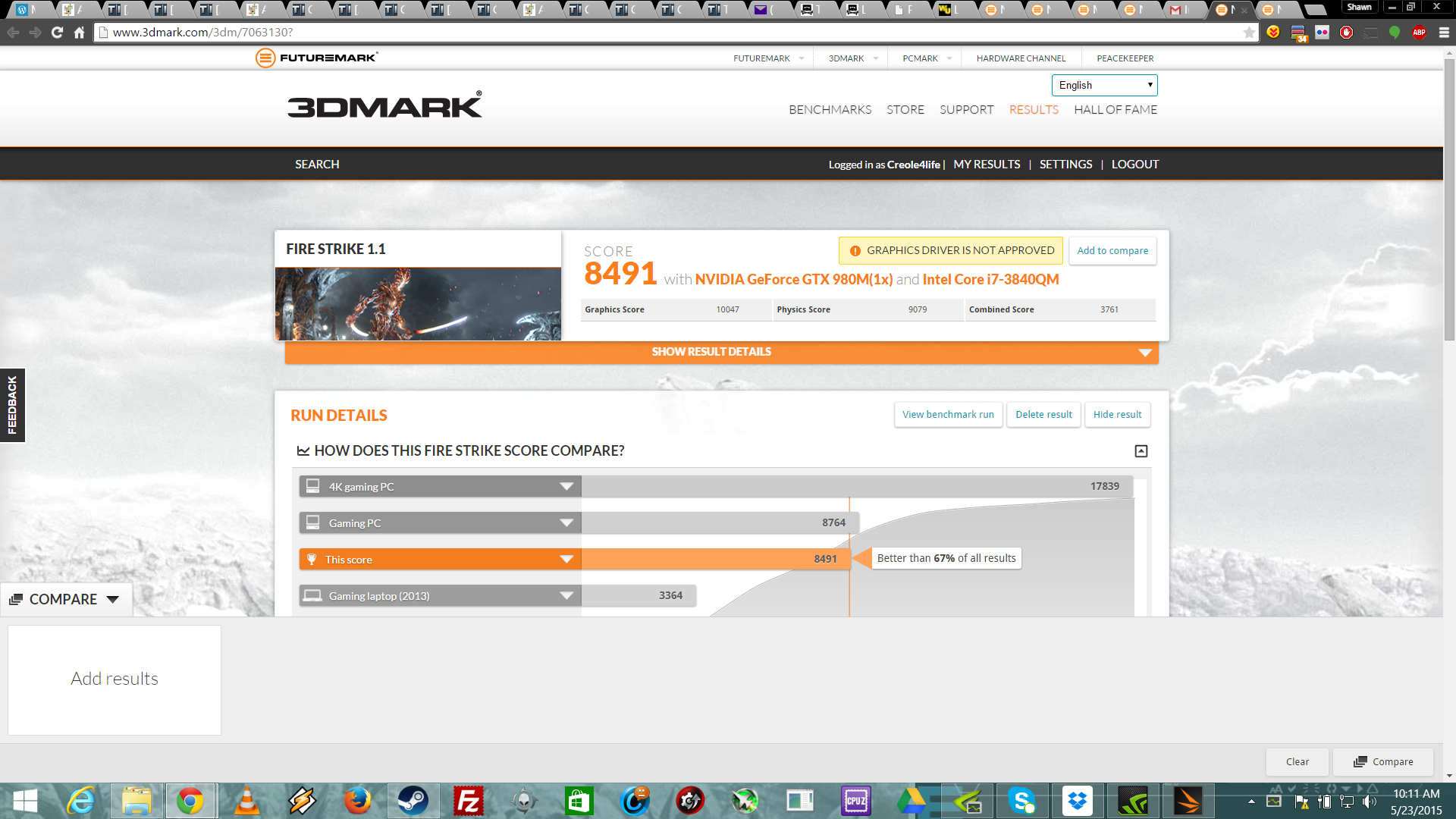Click the Add results placeholder box
Screen dimensions: 1456x819
click(115, 679)
